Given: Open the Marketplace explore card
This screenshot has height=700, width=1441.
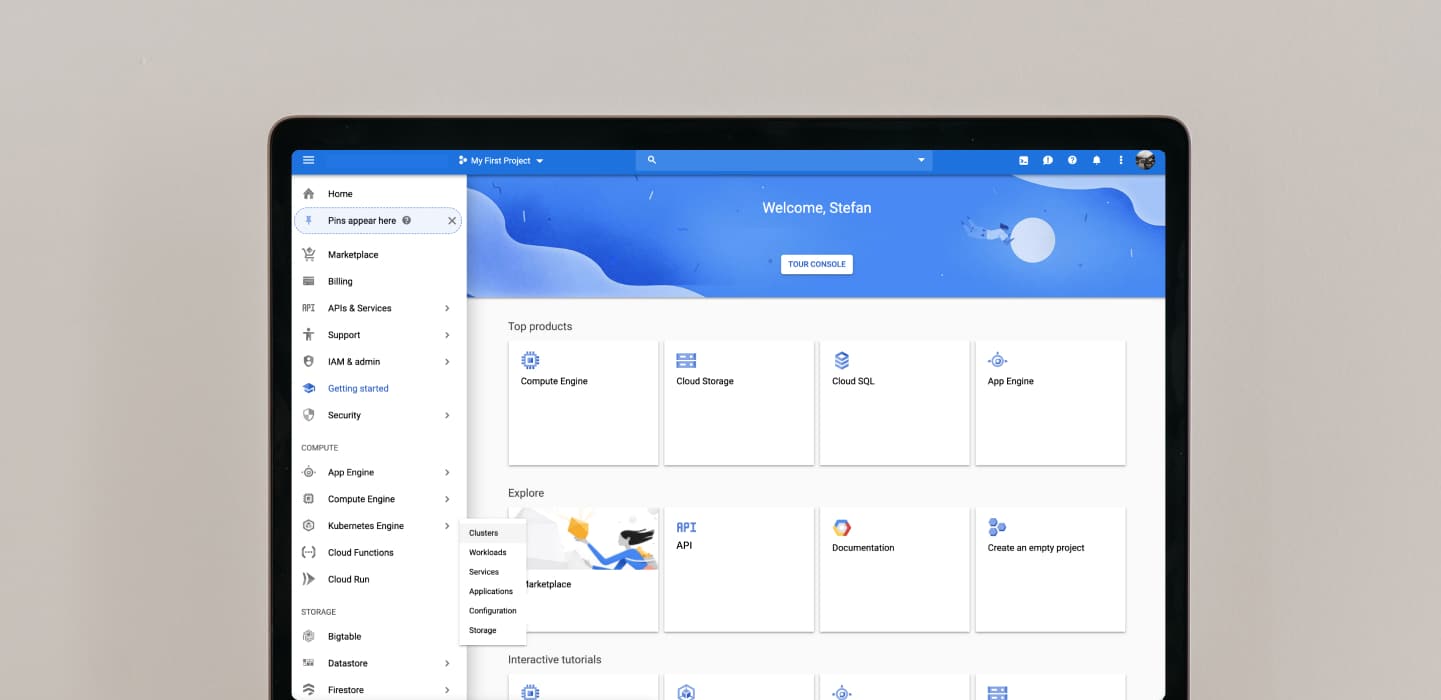Looking at the screenshot, I should tap(583, 569).
